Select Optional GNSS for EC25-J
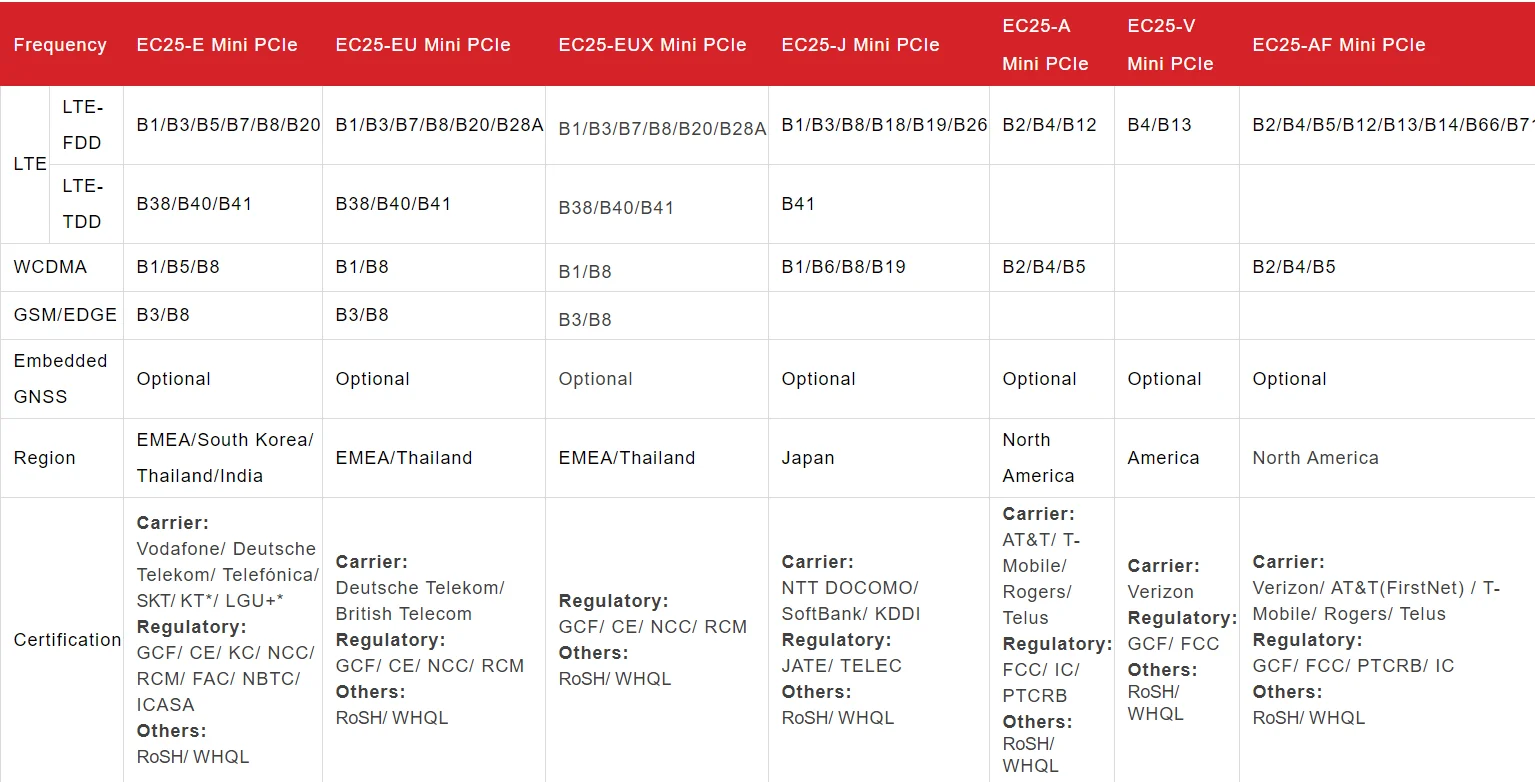Image resolution: width=1535 pixels, height=782 pixels. pos(818,379)
